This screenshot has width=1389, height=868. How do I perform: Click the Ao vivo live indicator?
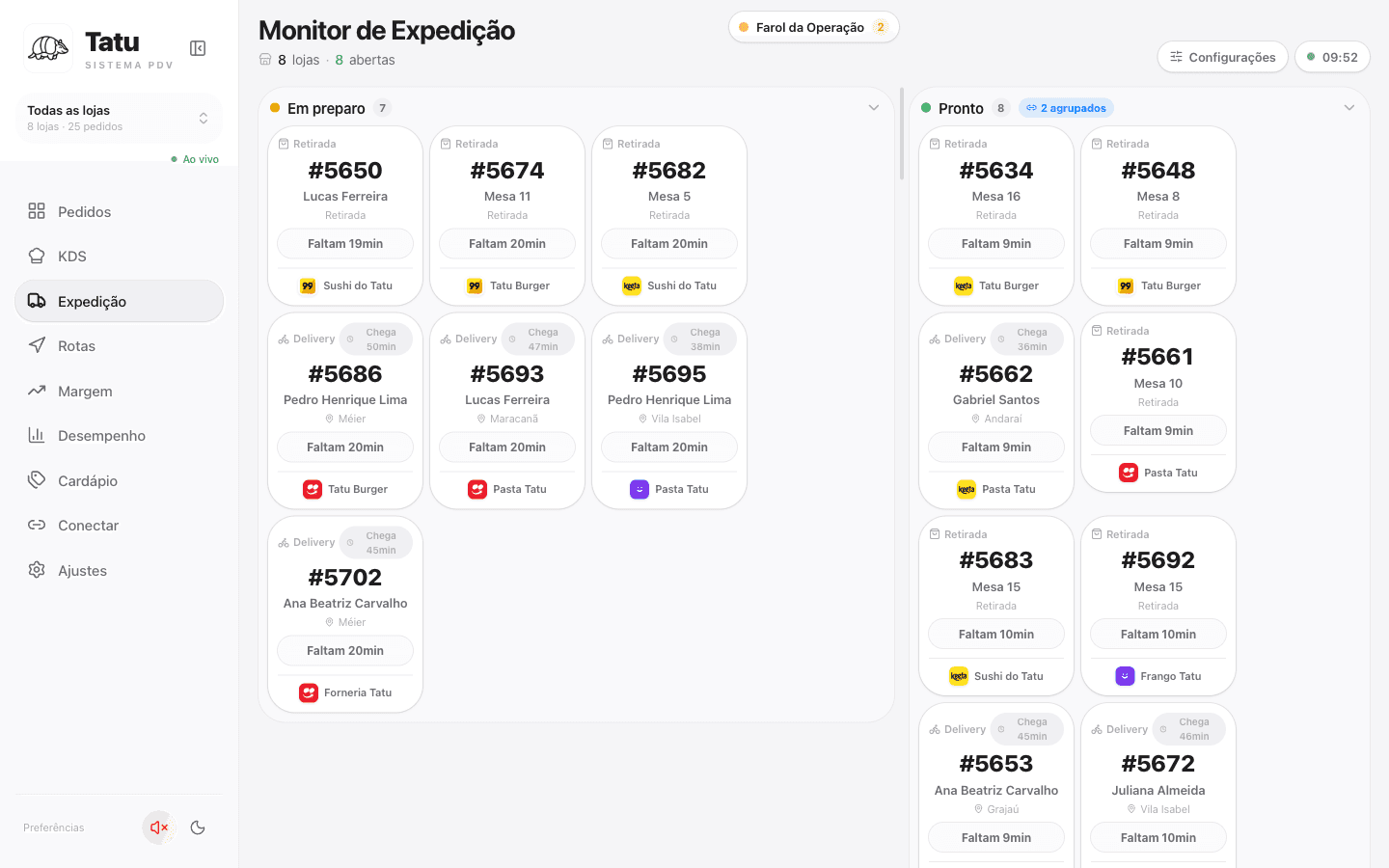[x=195, y=159]
